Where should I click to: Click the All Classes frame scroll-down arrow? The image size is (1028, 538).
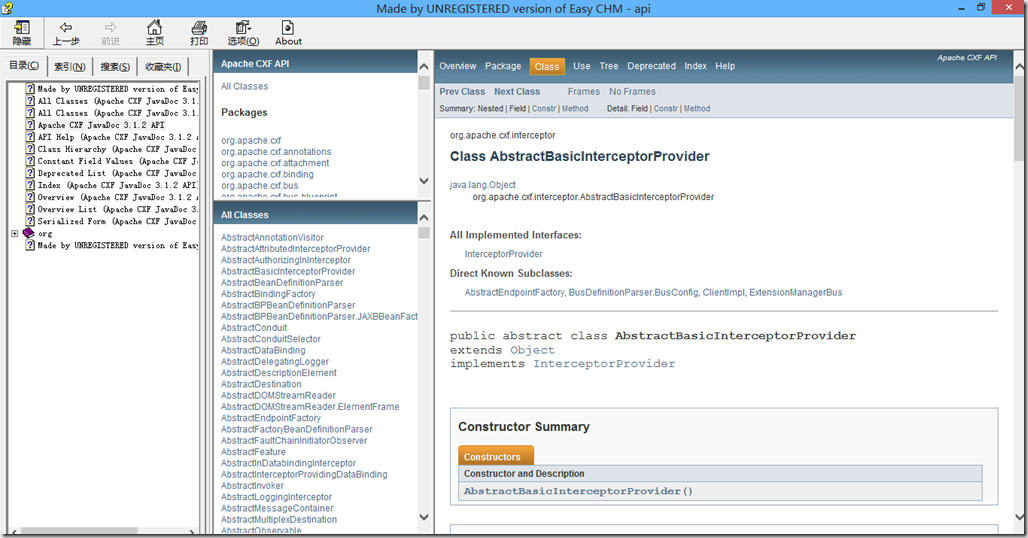click(x=424, y=517)
